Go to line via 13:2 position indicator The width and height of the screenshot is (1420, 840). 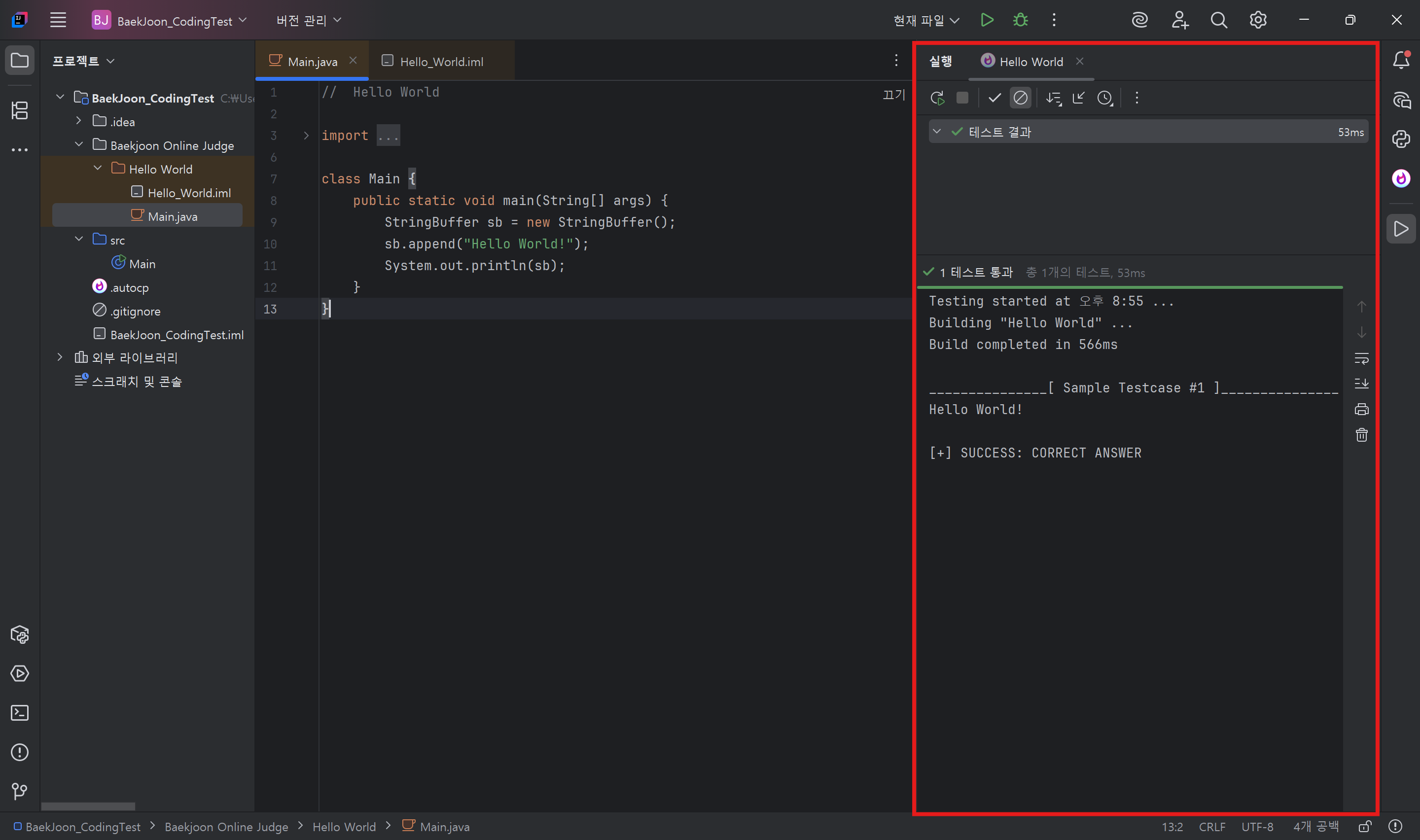point(1172,827)
